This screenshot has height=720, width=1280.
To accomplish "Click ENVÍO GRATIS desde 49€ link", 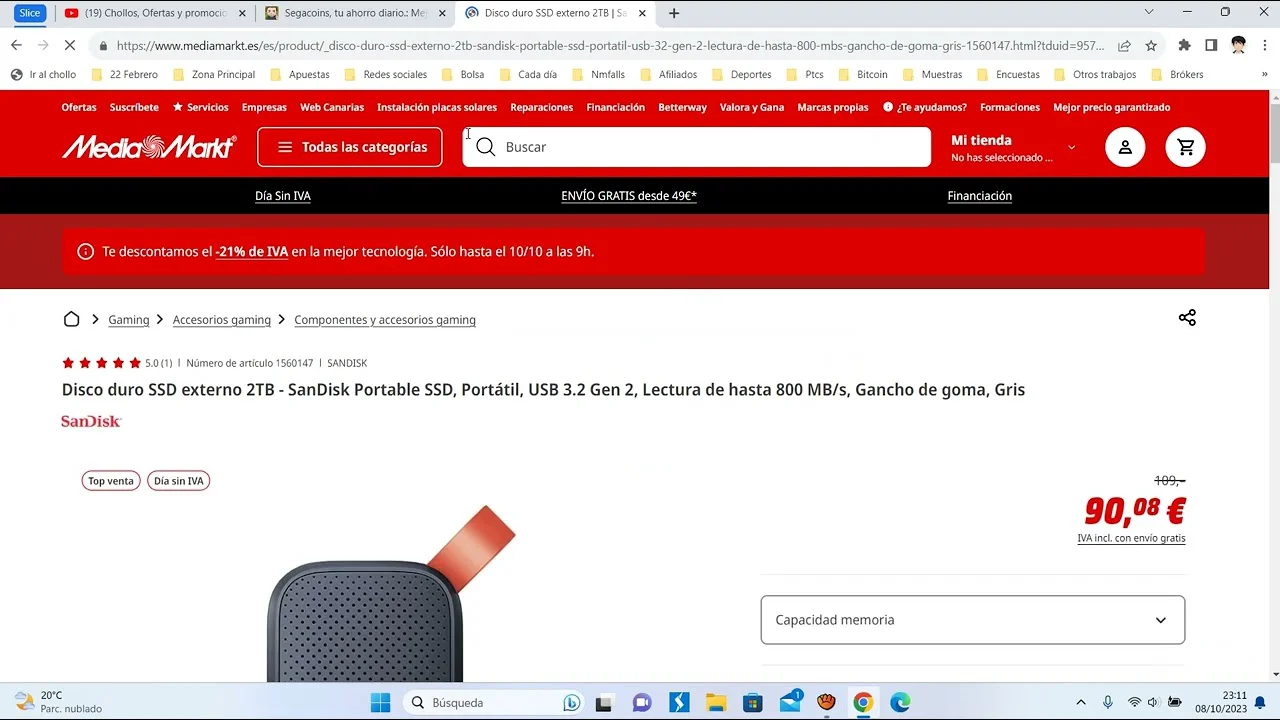I will (629, 196).
